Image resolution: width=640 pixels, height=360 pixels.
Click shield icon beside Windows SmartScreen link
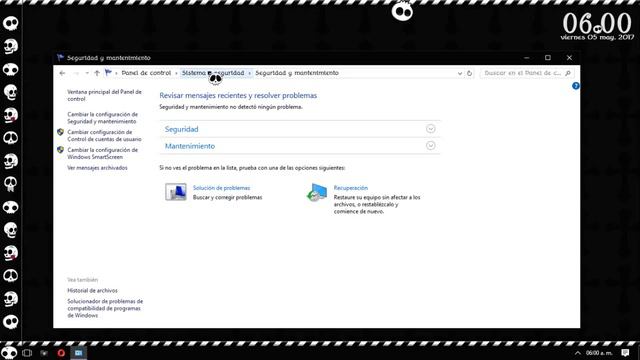(x=60, y=150)
